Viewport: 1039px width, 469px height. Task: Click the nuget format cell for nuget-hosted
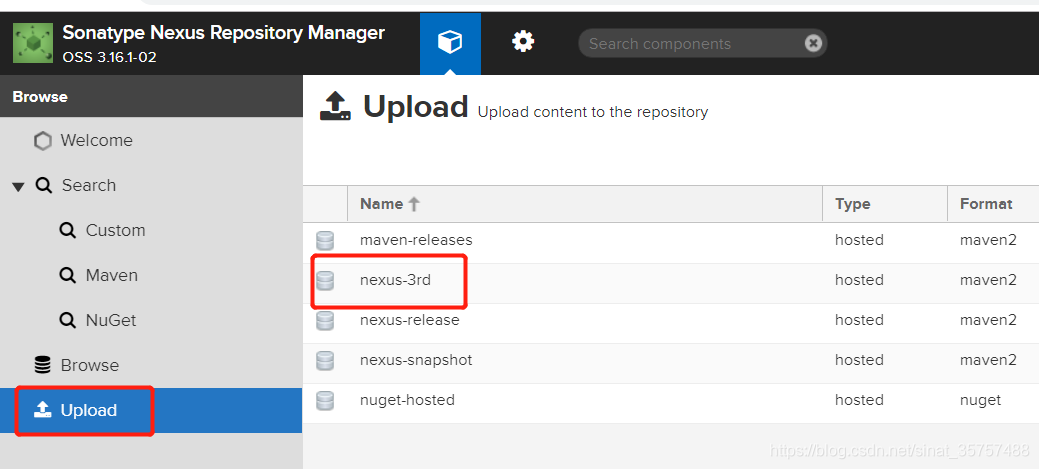point(980,400)
